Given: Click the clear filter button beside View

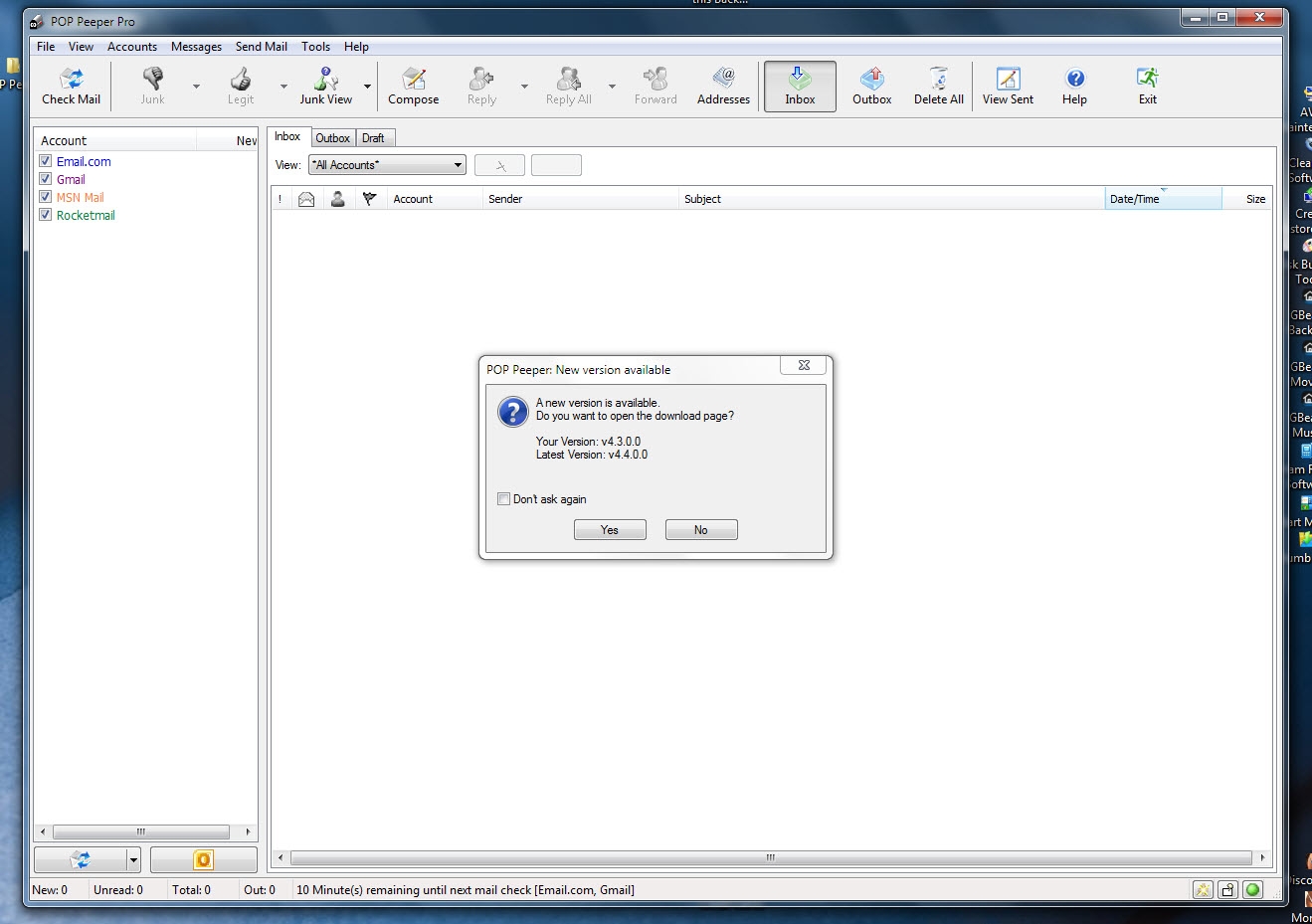Looking at the screenshot, I should [499, 165].
